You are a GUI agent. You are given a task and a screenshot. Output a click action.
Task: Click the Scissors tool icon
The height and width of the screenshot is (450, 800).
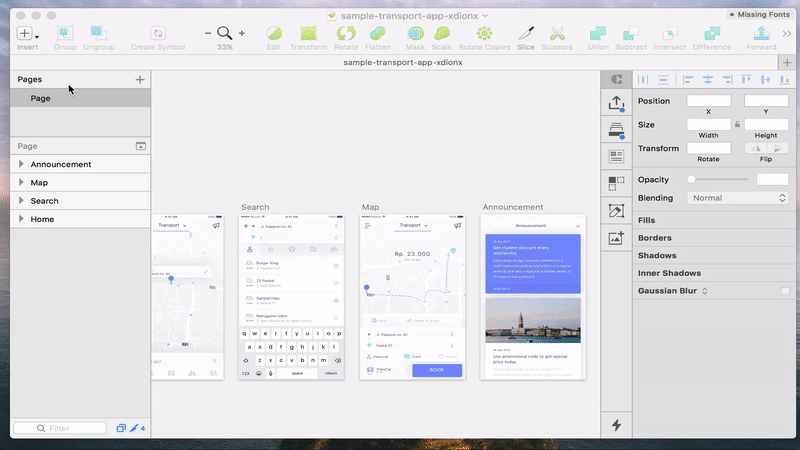[557, 34]
